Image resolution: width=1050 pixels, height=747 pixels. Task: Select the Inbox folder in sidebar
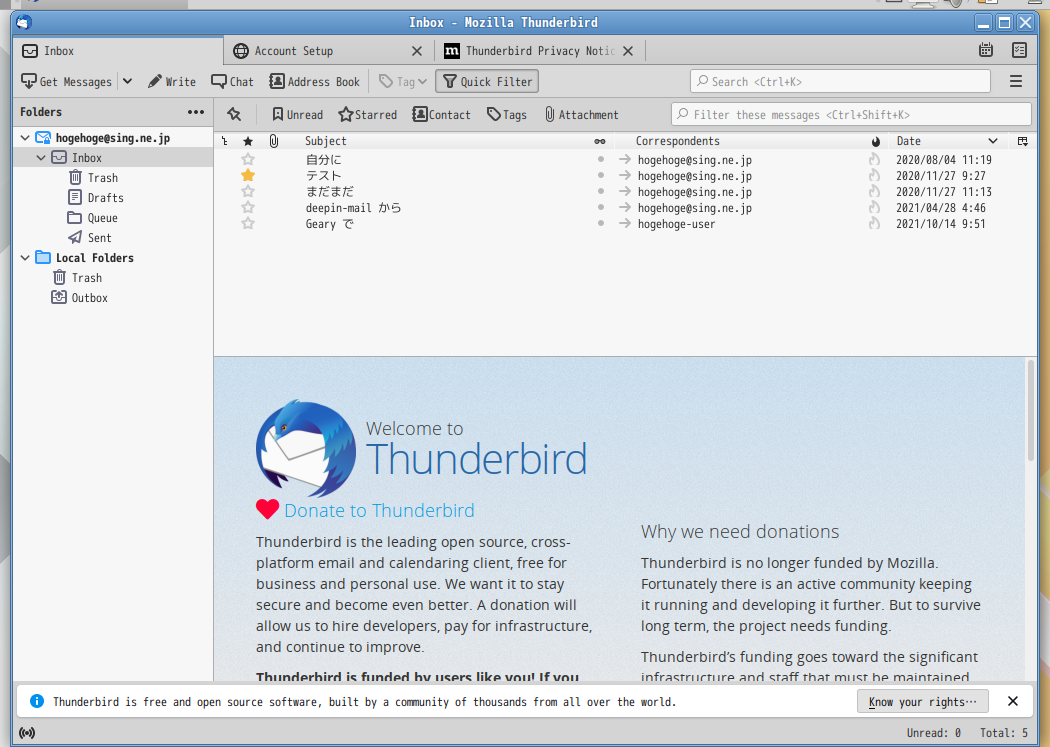(113, 158)
